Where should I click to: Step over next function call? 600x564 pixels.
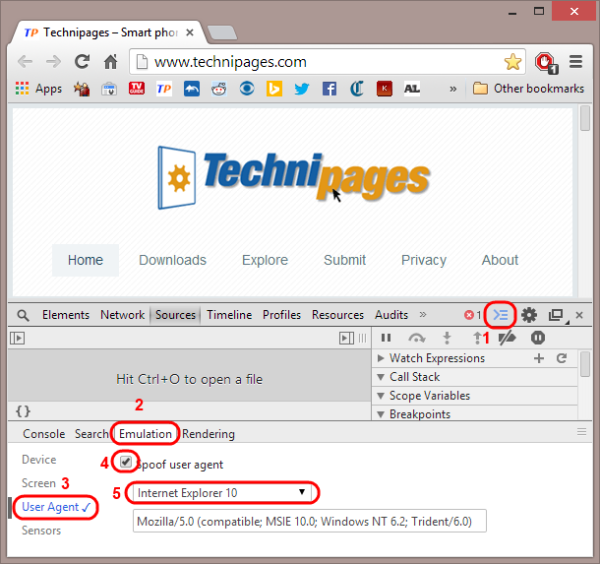(x=417, y=338)
